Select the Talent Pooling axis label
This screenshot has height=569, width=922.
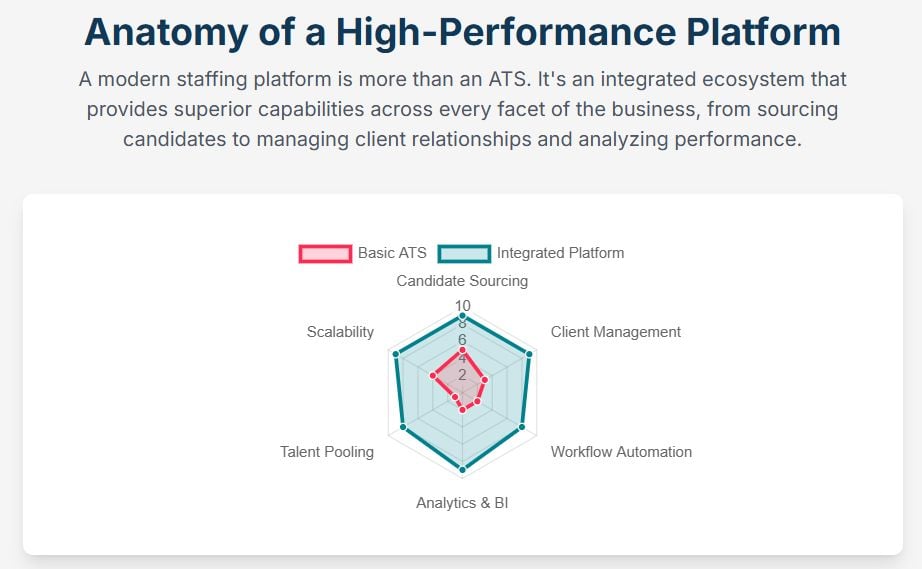click(x=327, y=451)
